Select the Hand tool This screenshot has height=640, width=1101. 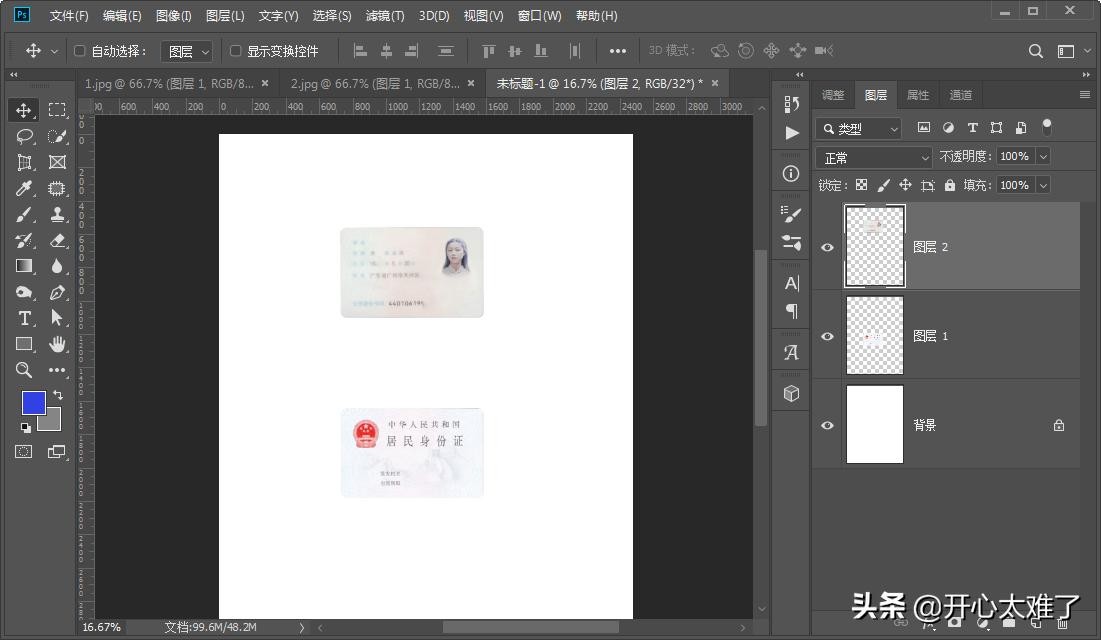coord(57,344)
